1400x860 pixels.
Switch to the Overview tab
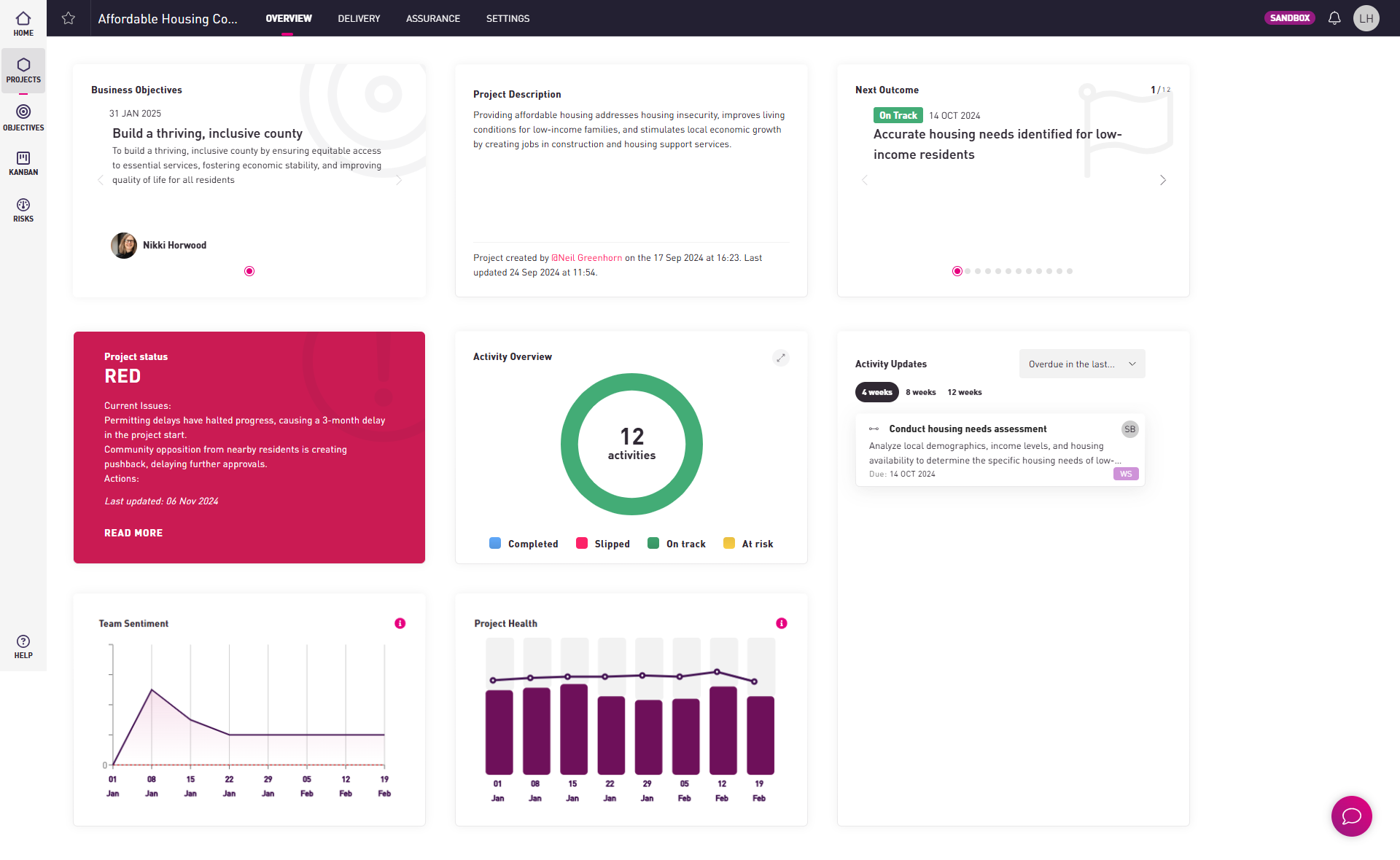tap(289, 18)
